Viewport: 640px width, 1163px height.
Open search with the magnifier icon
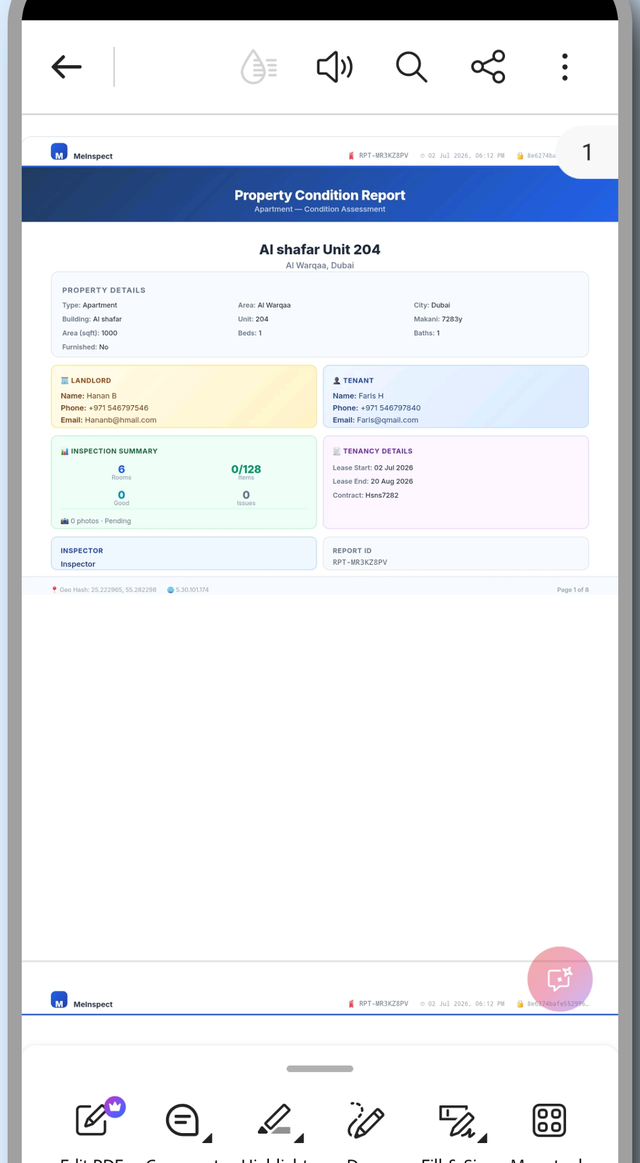411,67
